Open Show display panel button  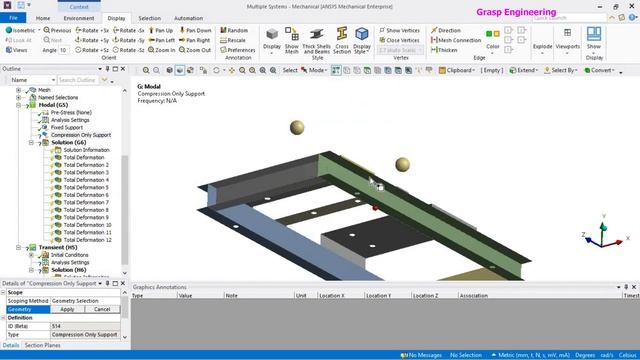click(x=594, y=40)
